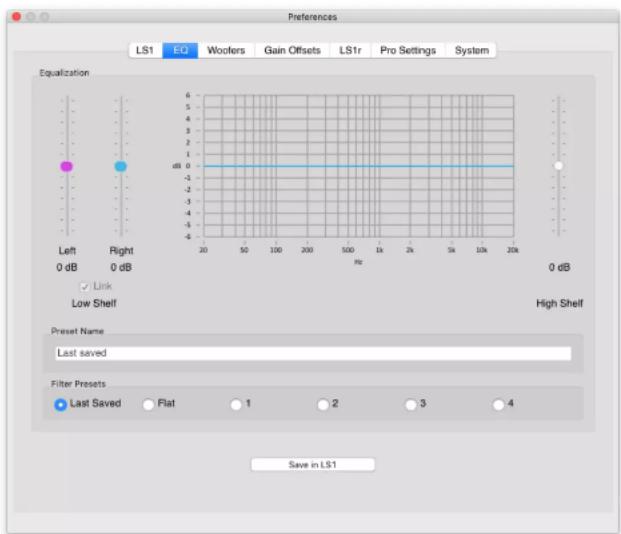
Task: Click the Equalization section label
Action: click(64, 73)
